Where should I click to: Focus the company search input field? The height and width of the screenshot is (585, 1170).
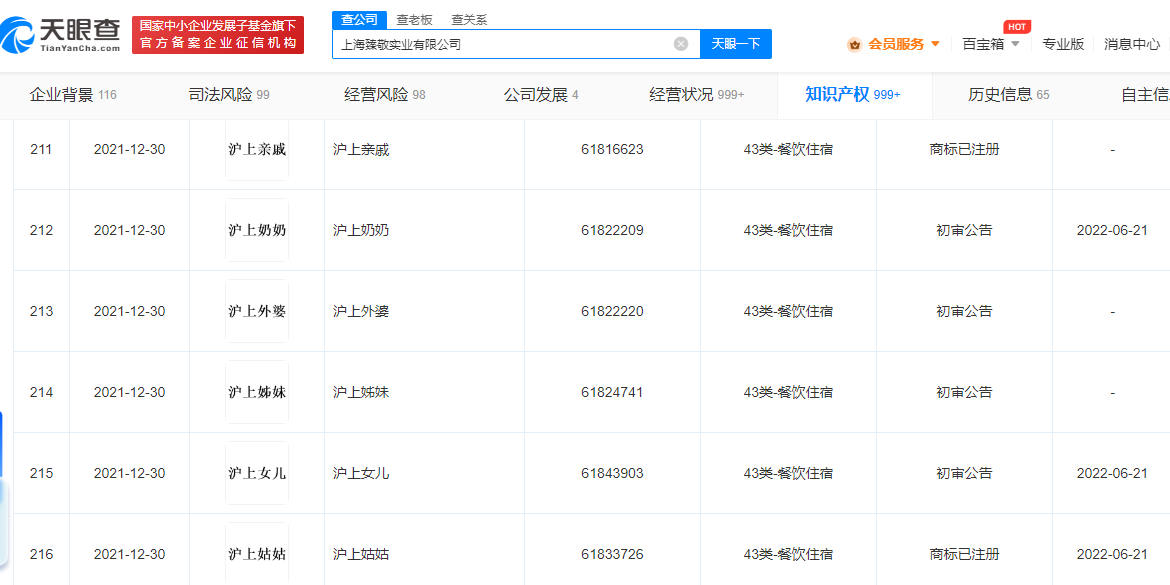(x=516, y=44)
